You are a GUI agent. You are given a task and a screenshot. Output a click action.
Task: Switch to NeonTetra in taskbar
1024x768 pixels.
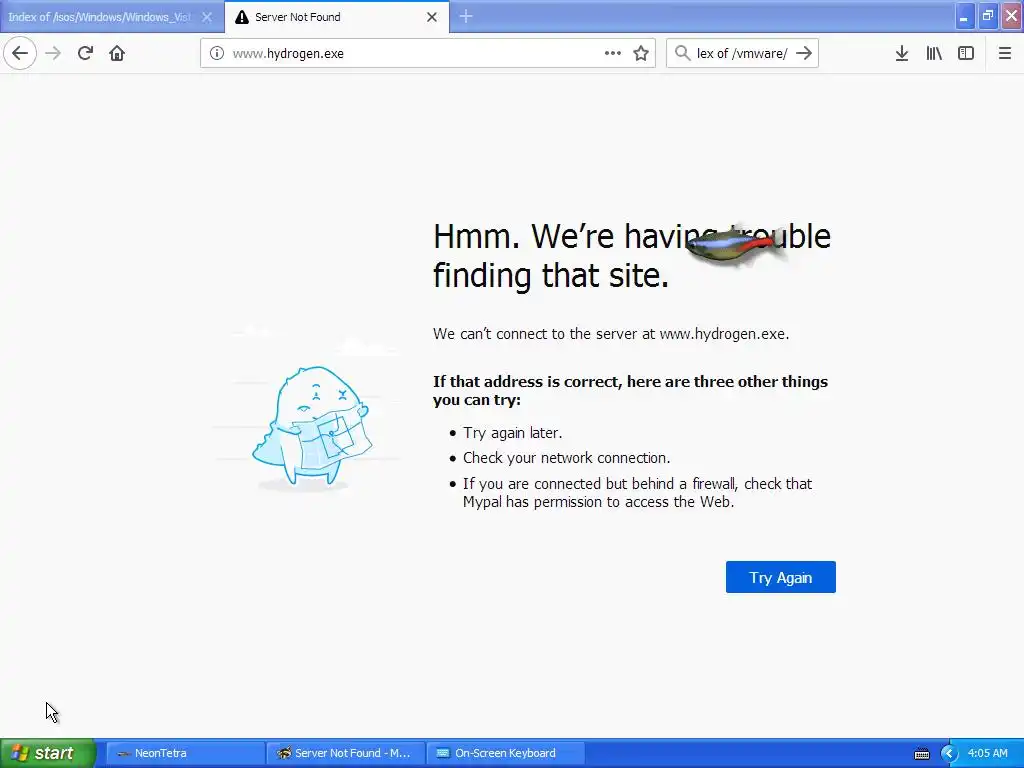(x=185, y=753)
